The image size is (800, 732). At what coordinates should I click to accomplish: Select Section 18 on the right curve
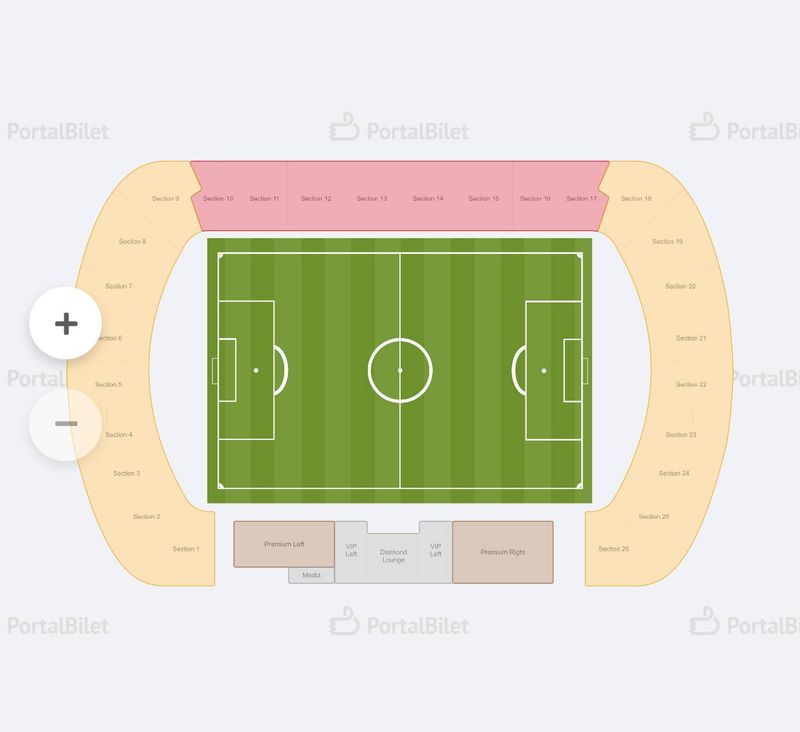636,198
